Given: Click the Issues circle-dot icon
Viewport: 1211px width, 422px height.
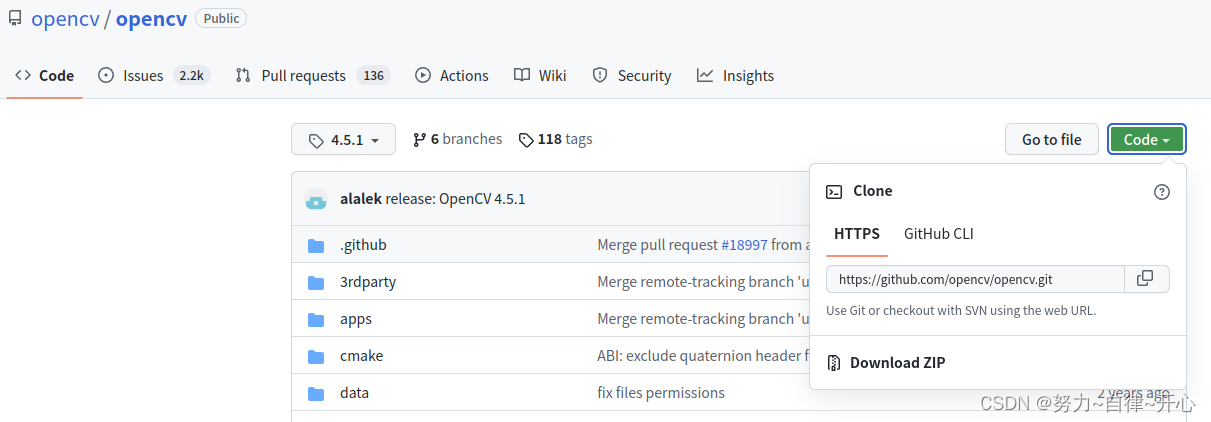Looking at the screenshot, I should coord(106,75).
